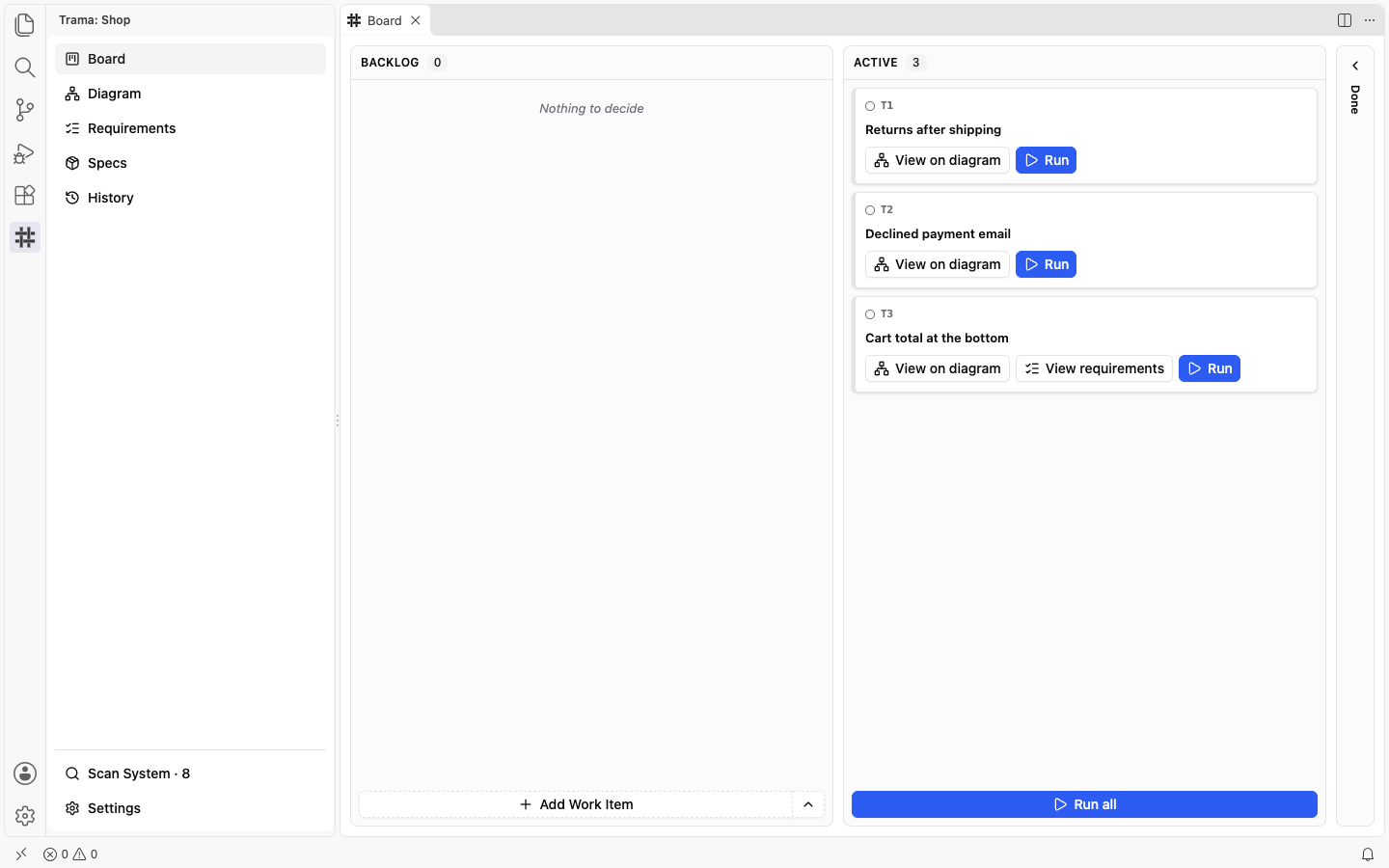This screenshot has height=868, width=1389.
Task: Run the Returns after shipping item
Action: 1046,160
